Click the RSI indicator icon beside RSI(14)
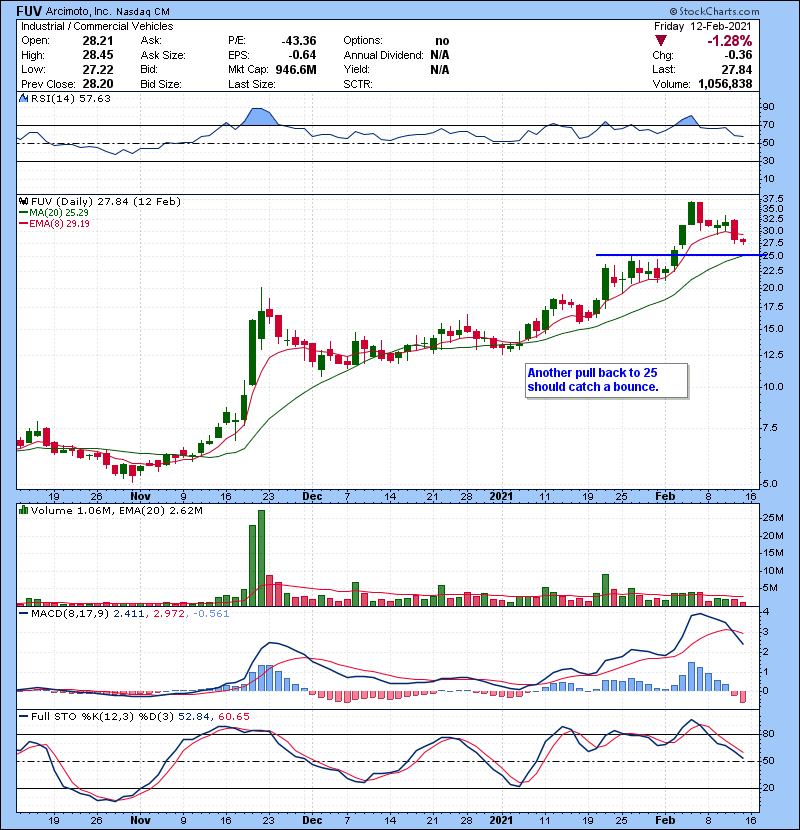This screenshot has height=830, width=800. pyautogui.click(x=23, y=98)
